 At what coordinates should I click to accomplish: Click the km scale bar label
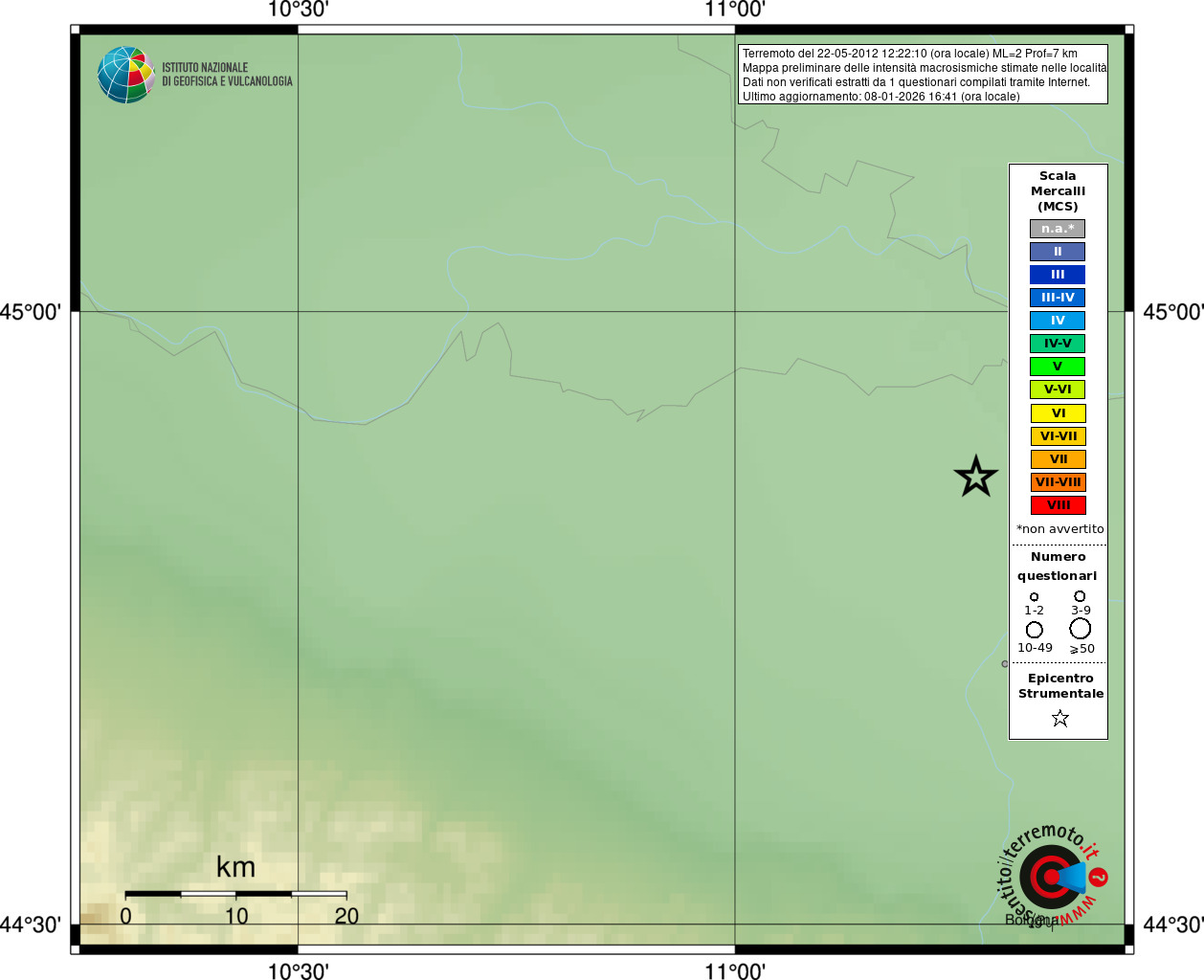[235, 867]
